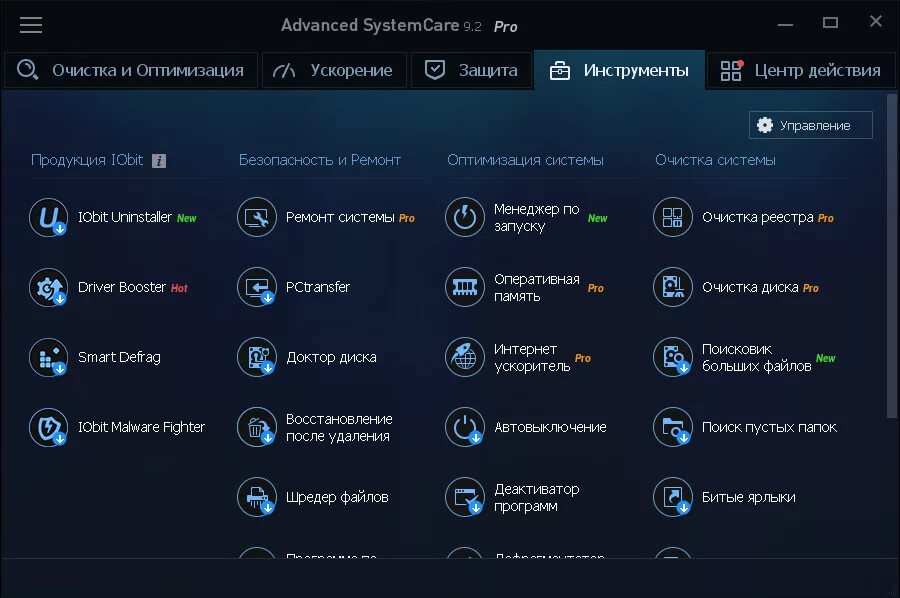
Task: Launch the Битые ярлыки icon
Action: pos(673,497)
